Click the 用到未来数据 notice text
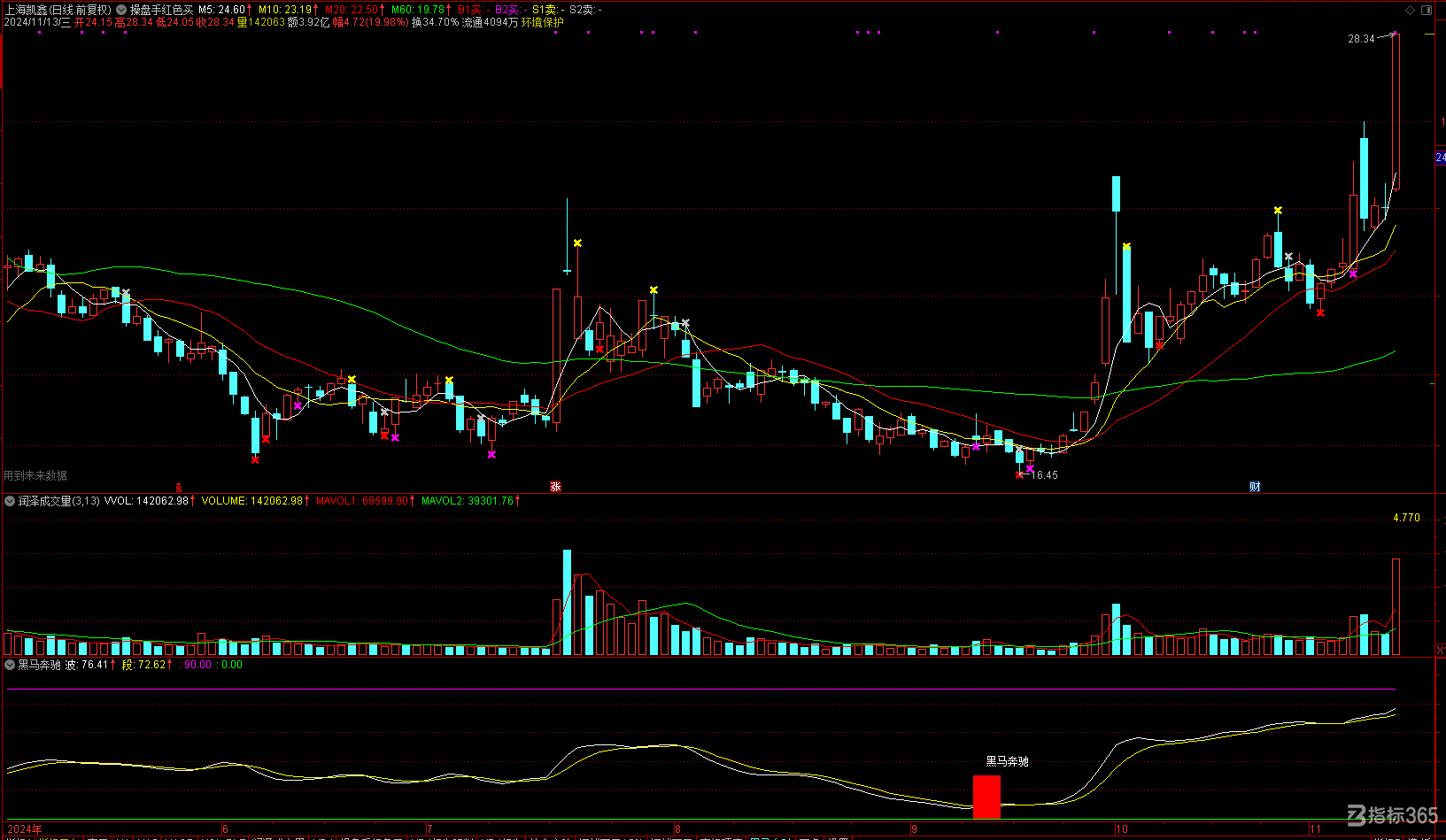 (x=35, y=475)
